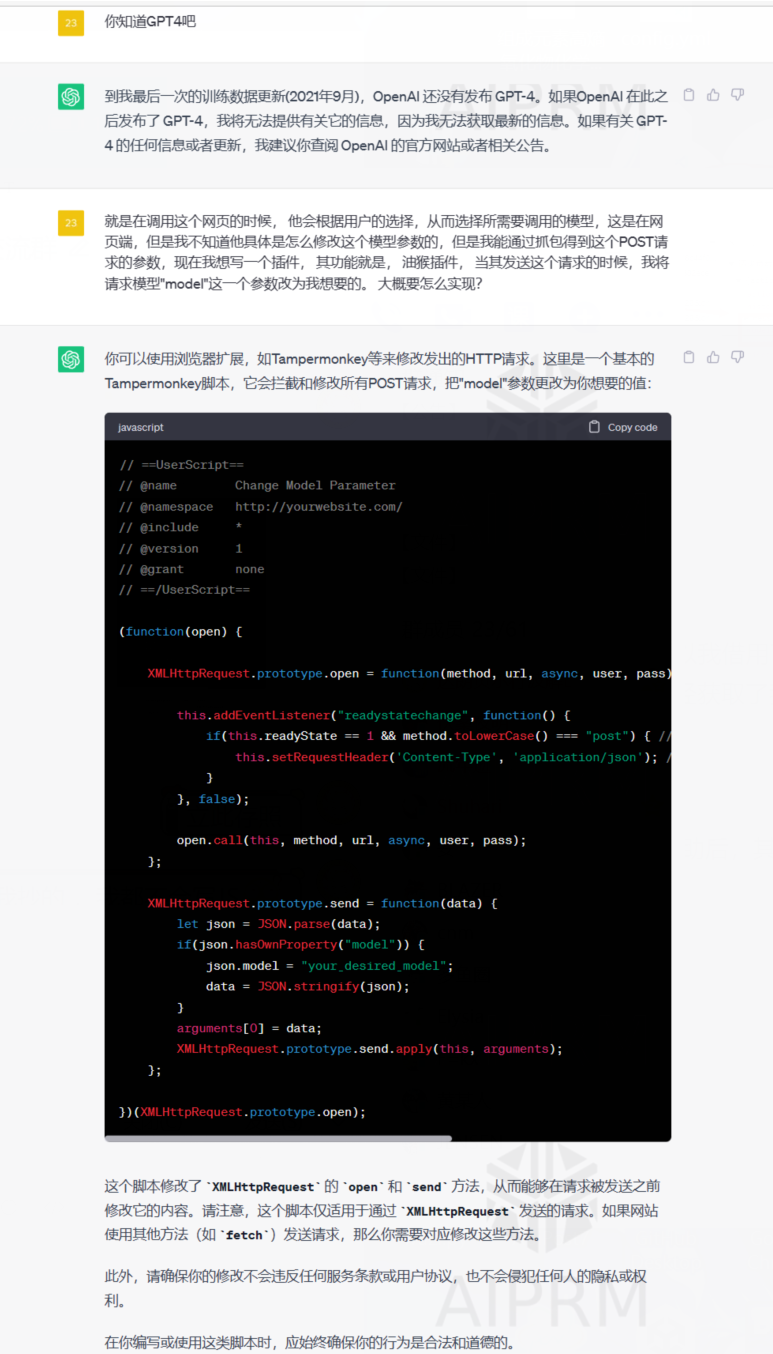
Task: Click the "data = JSON.stringify(json);" line
Action: coord(308,987)
